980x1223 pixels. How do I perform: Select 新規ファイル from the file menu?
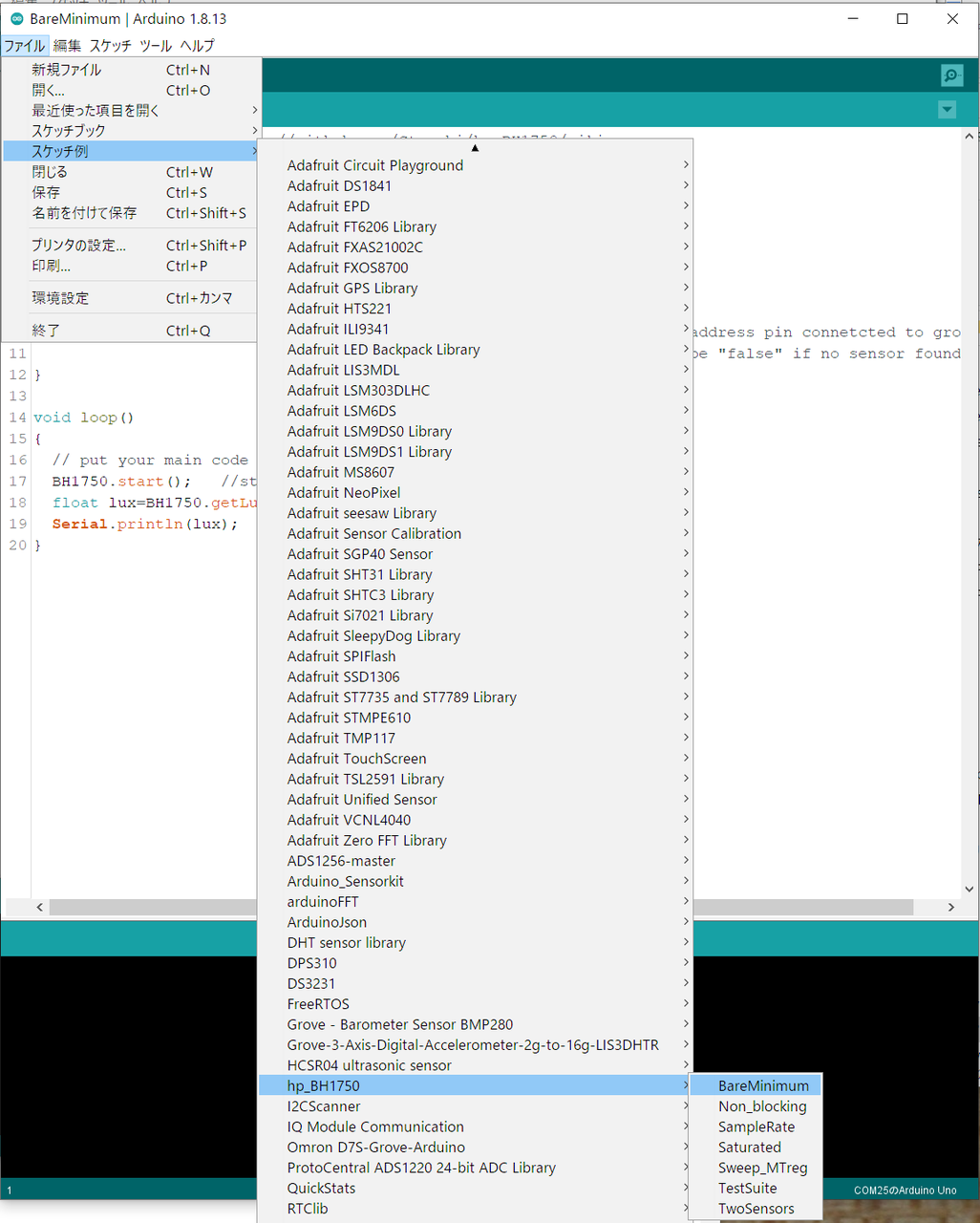(x=67, y=70)
